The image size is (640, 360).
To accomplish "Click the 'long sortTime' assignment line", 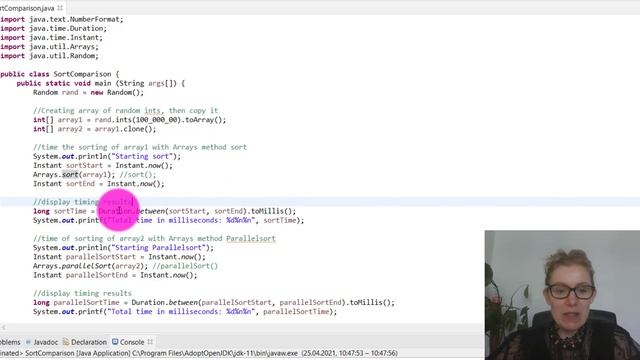I will click(x=164, y=211).
